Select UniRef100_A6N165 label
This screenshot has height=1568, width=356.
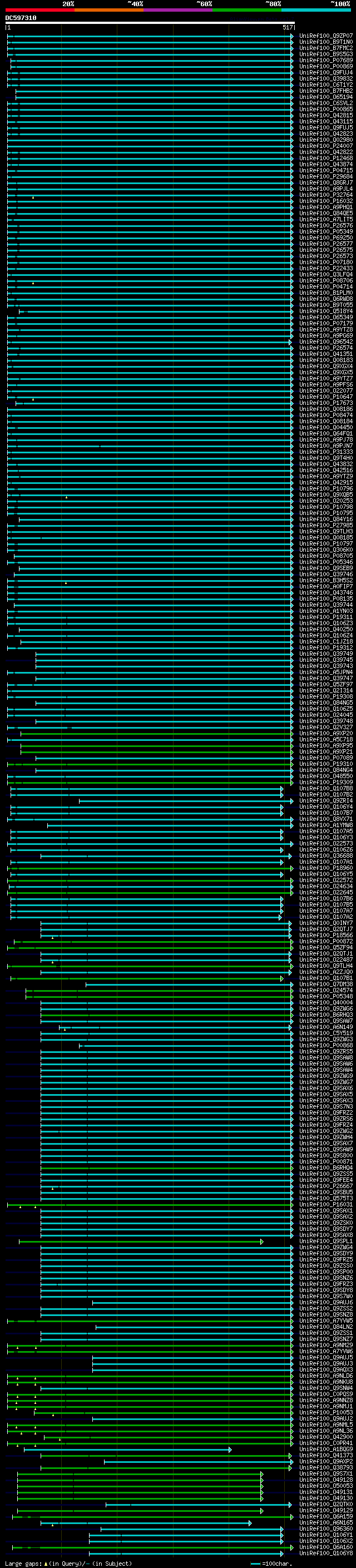pyautogui.click(x=326, y=1522)
